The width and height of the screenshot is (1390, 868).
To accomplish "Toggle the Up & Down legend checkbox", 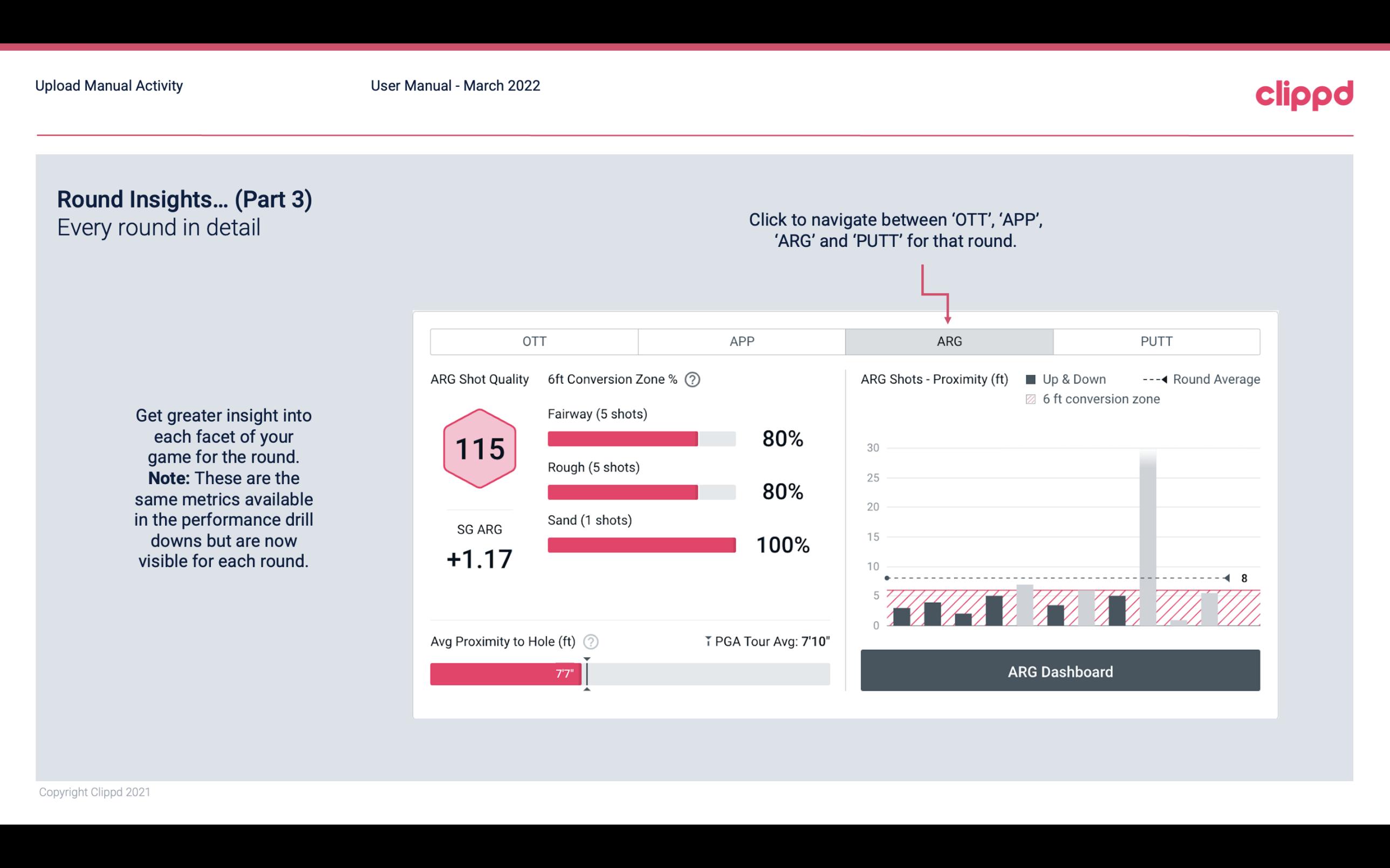I will pyautogui.click(x=1038, y=379).
